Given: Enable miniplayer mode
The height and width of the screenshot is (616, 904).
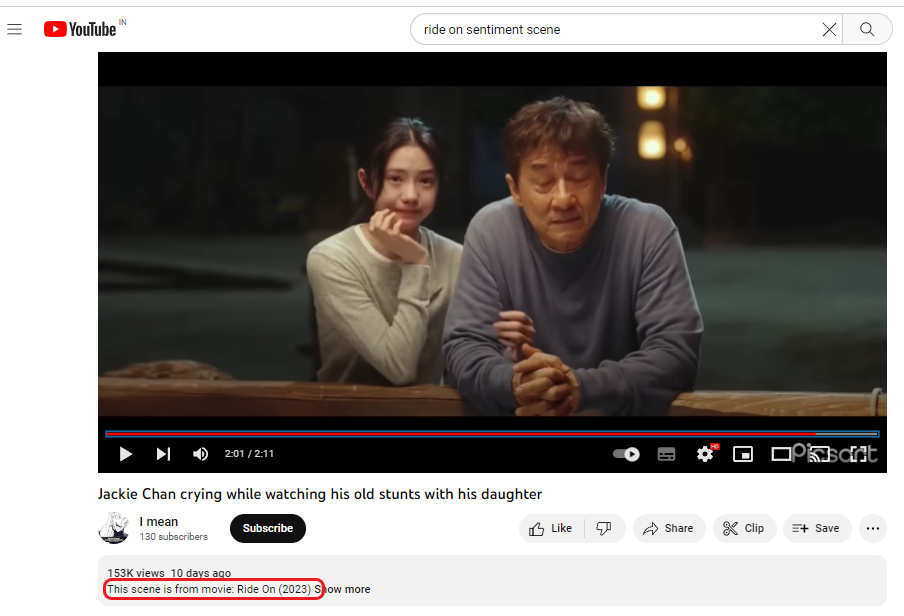Looking at the screenshot, I should point(743,454).
